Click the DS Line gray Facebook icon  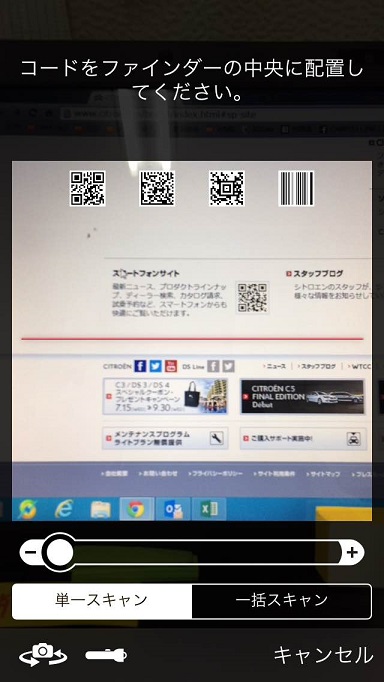[x=213, y=366]
